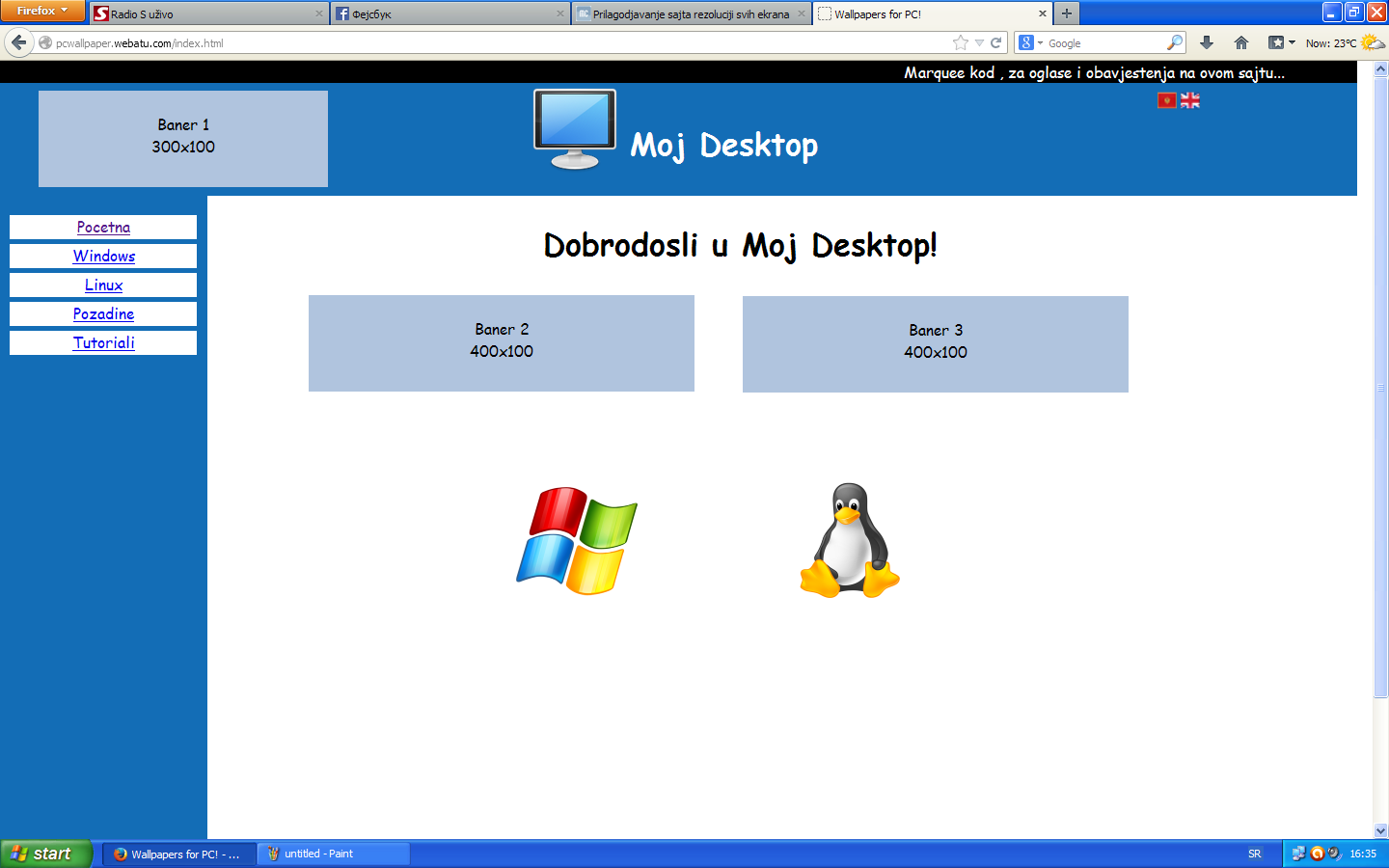The width and height of the screenshot is (1389, 868).
Task: Click the Windows logo image
Action: point(577,541)
